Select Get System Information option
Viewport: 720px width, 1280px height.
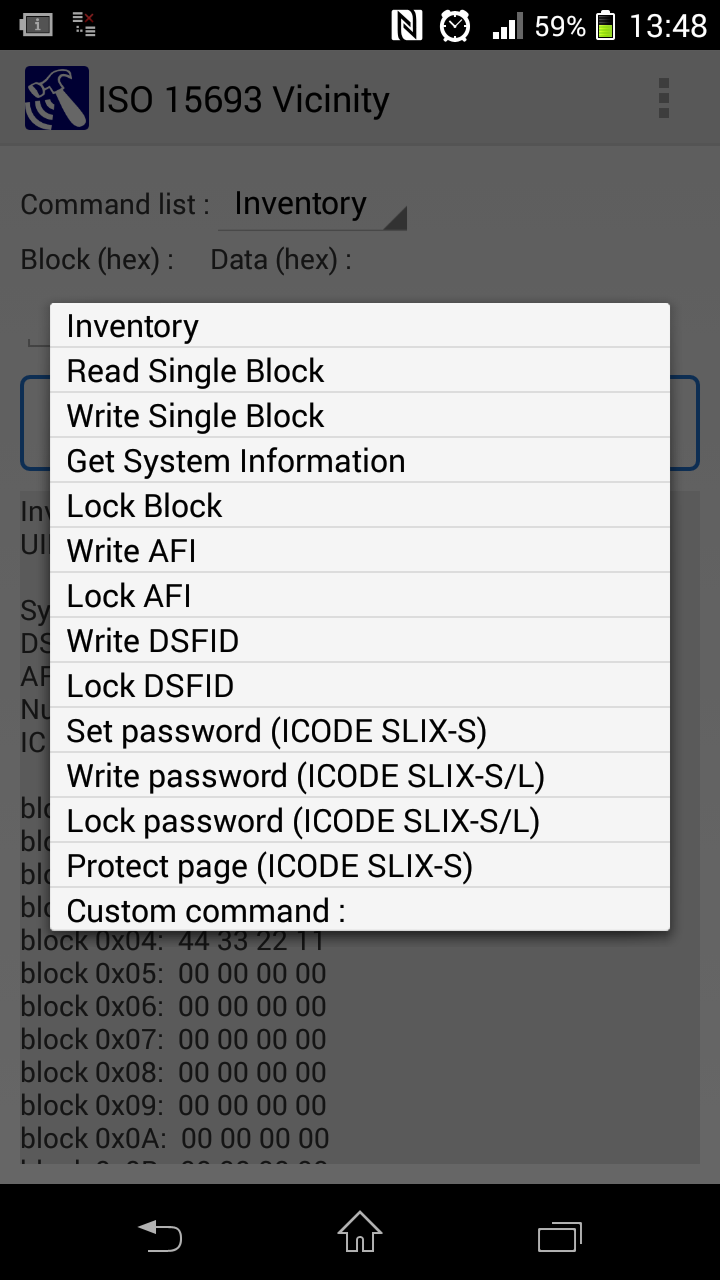click(x=360, y=461)
